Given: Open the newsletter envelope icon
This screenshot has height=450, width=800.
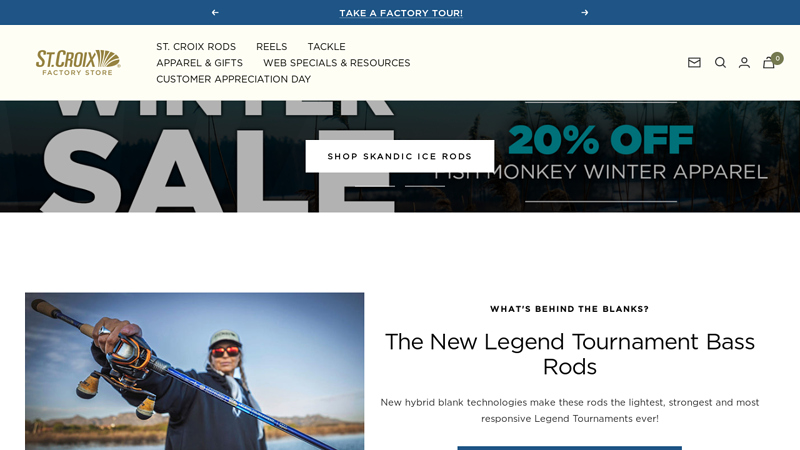Looking at the screenshot, I should coord(694,62).
